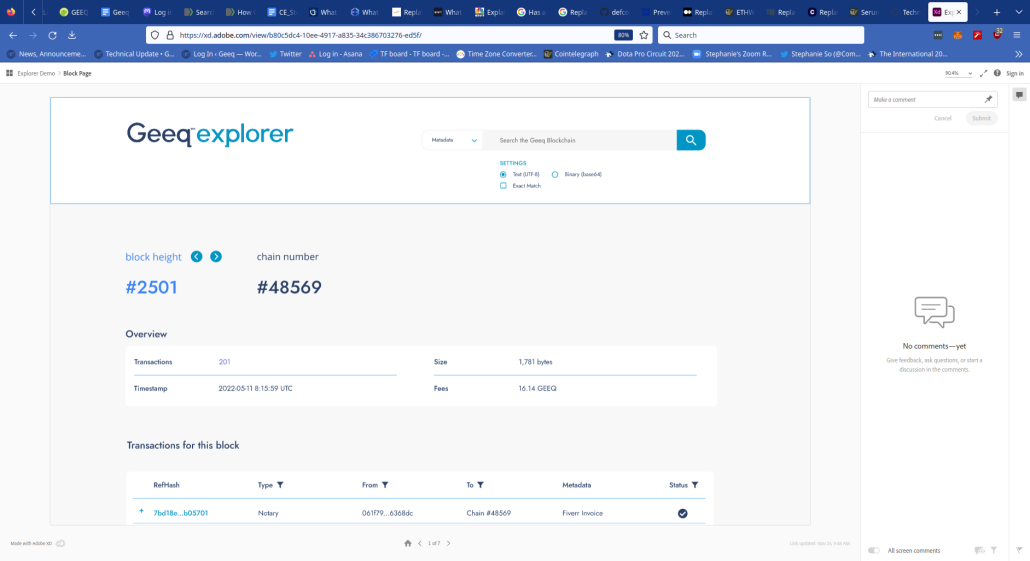Go to the previous block height
1030x561 pixels.
pyautogui.click(x=196, y=257)
